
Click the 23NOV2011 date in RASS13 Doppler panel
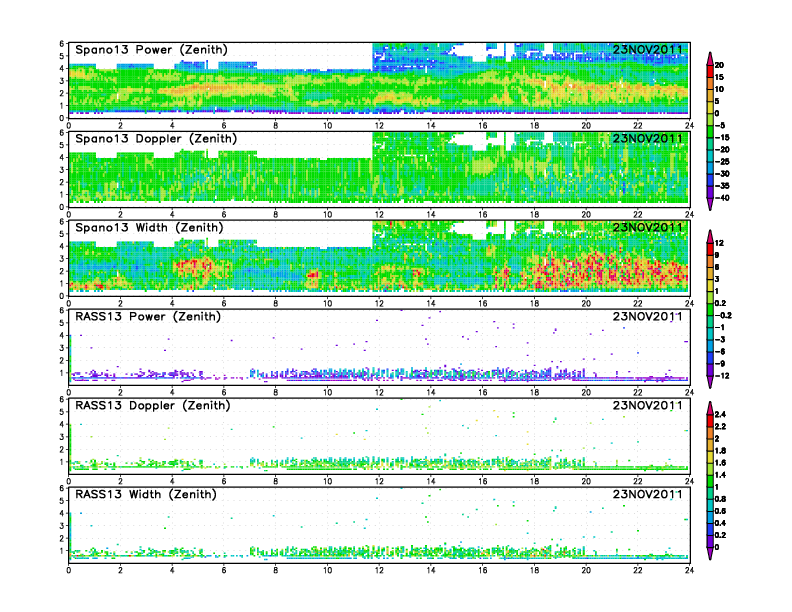(648, 405)
